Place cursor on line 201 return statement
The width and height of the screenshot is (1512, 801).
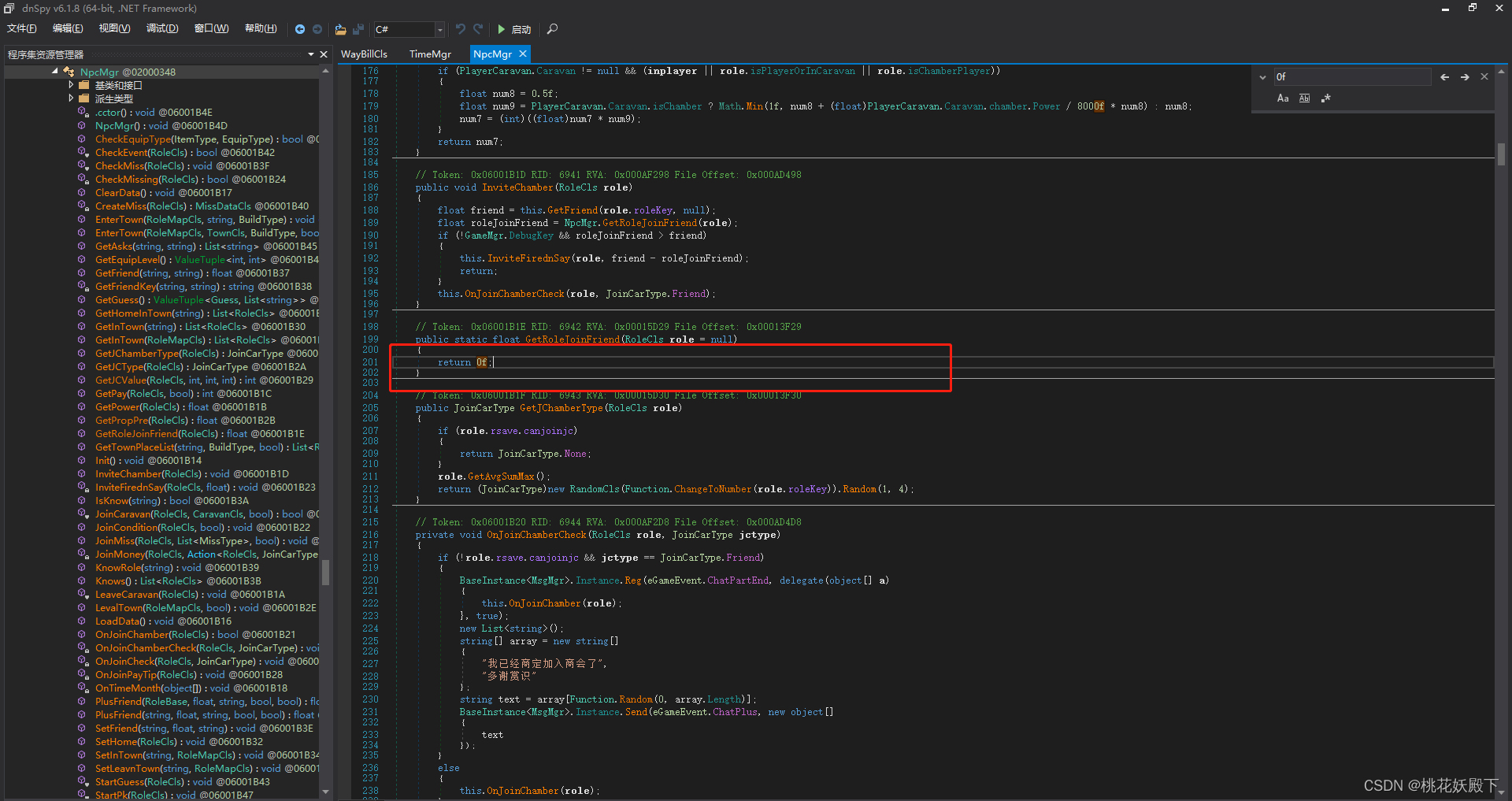(465, 362)
